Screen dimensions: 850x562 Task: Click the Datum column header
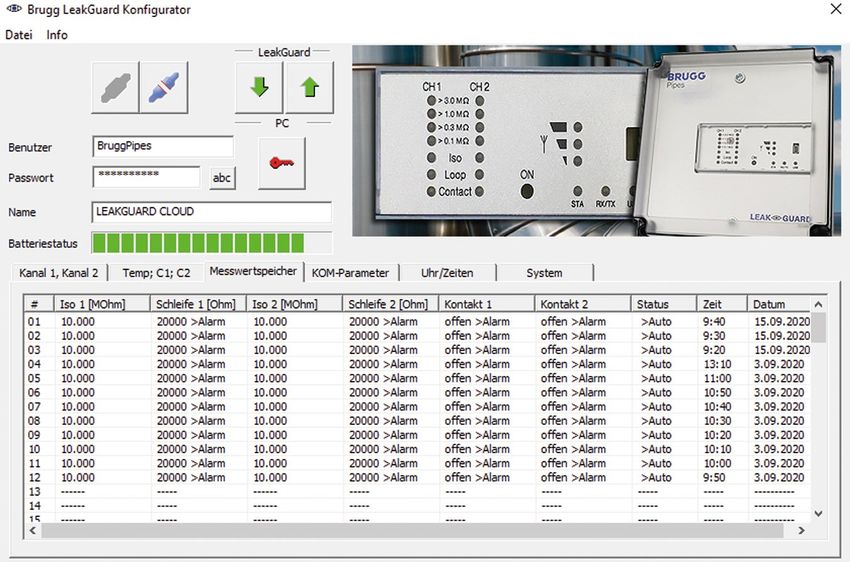(778, 305)
